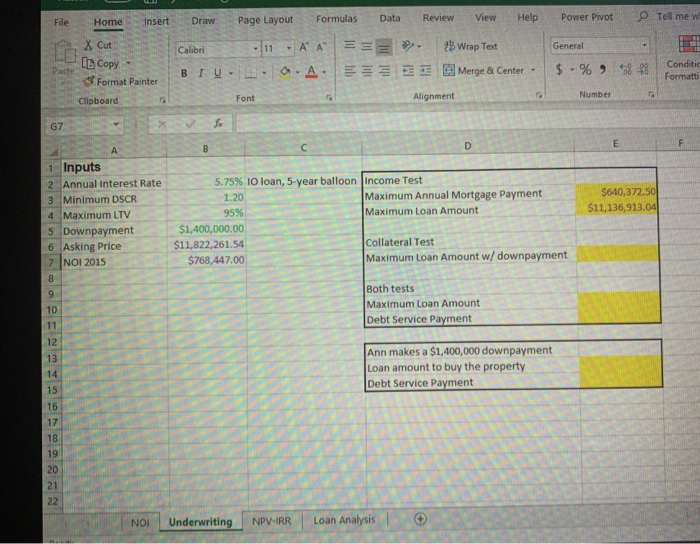Apply the Borders icon
This screenshot has width=700, height=544.
[251, 73]
